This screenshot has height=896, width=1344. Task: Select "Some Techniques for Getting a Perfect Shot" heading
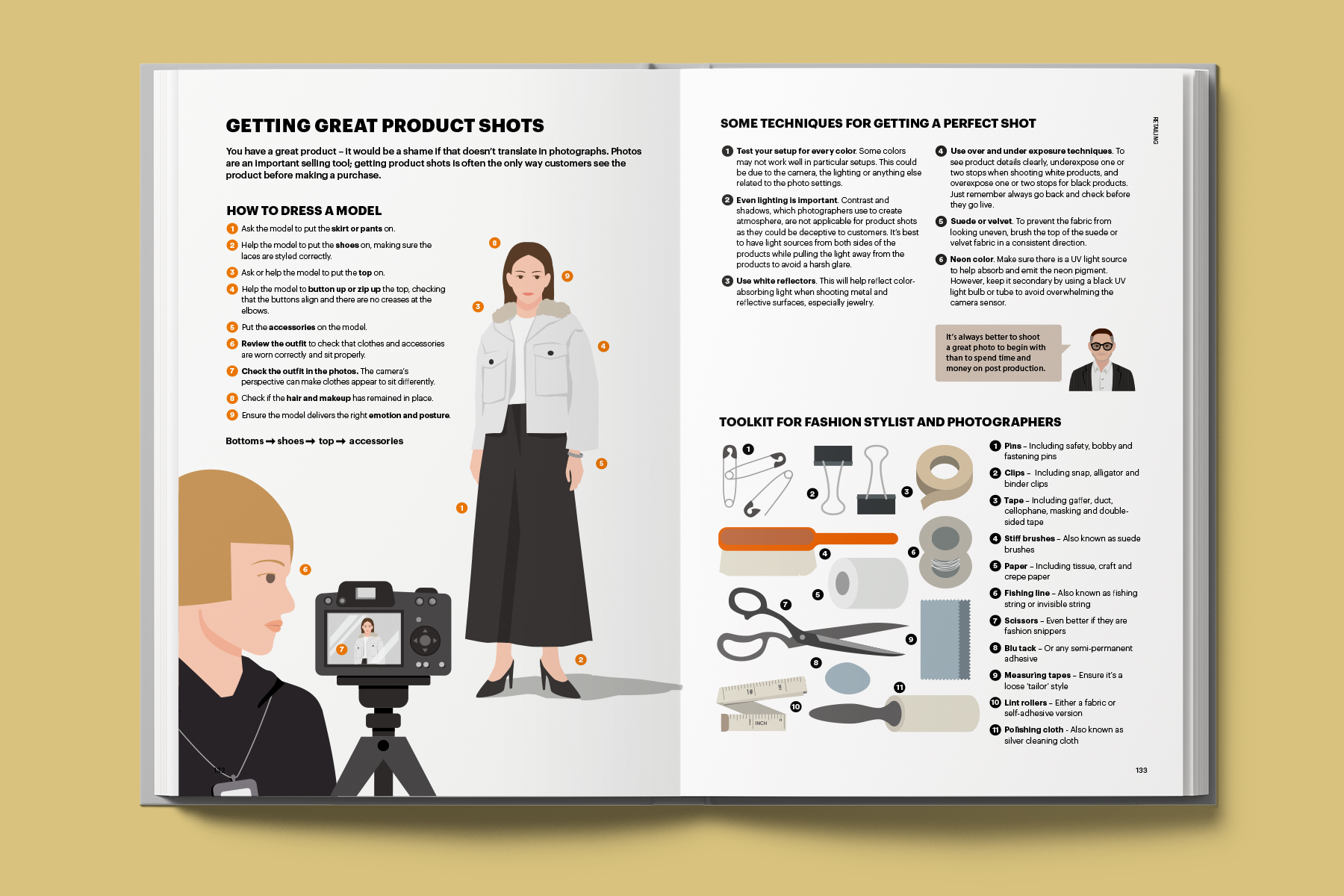tap(877, 123)
